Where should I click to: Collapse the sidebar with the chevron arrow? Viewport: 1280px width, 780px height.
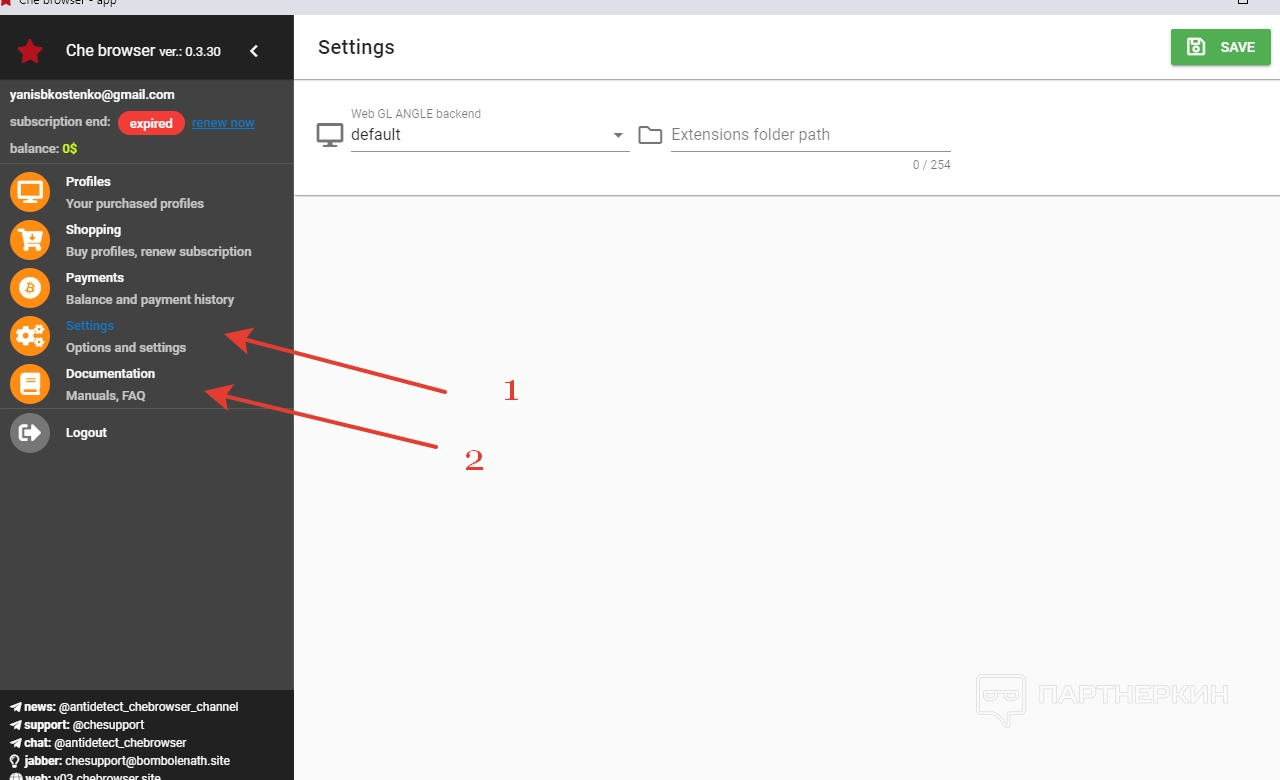click(254, 51)
